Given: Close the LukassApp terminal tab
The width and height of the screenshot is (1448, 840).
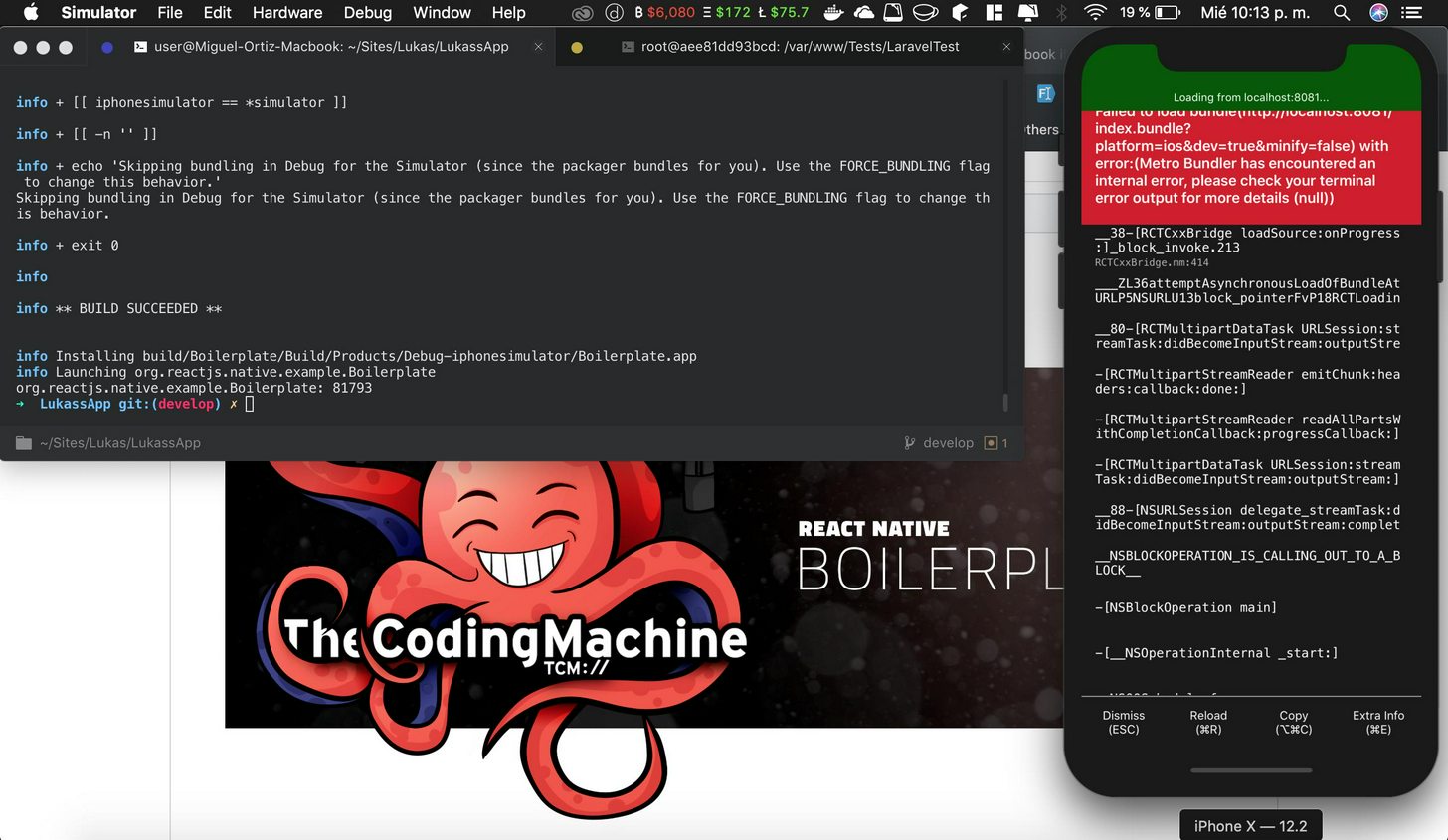Looking at the screenshot, I should [x=538, y=47].
